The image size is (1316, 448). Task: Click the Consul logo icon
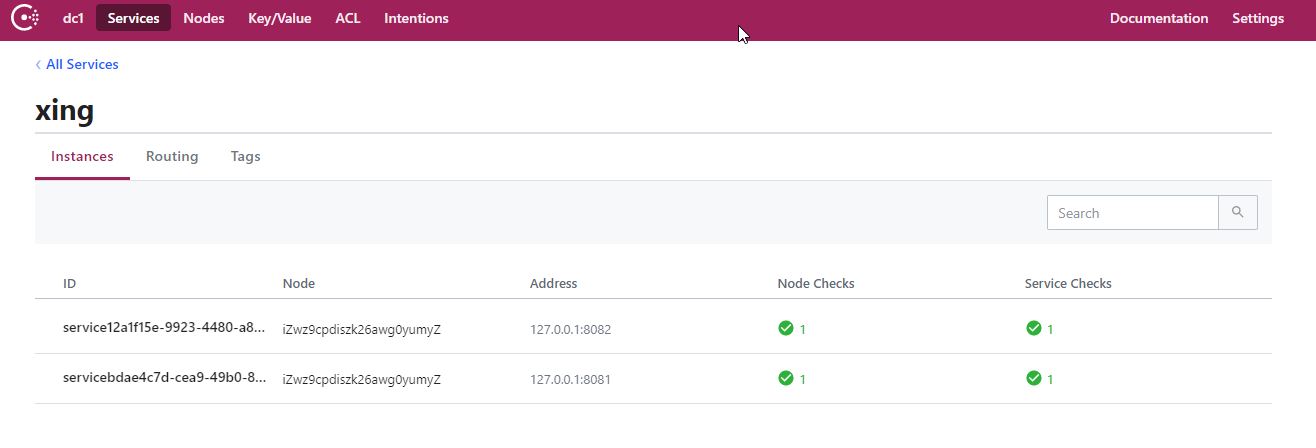(25, 18)
